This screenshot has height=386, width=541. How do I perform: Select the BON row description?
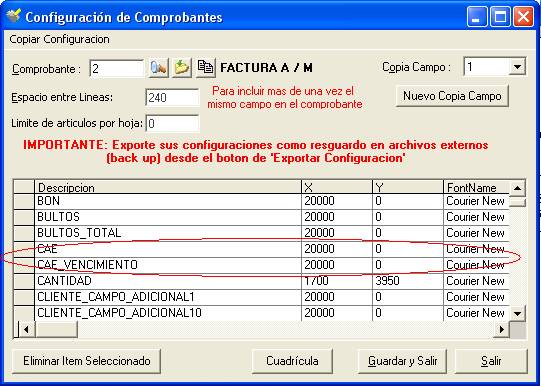pyautogui.click(x=168, y=201)
